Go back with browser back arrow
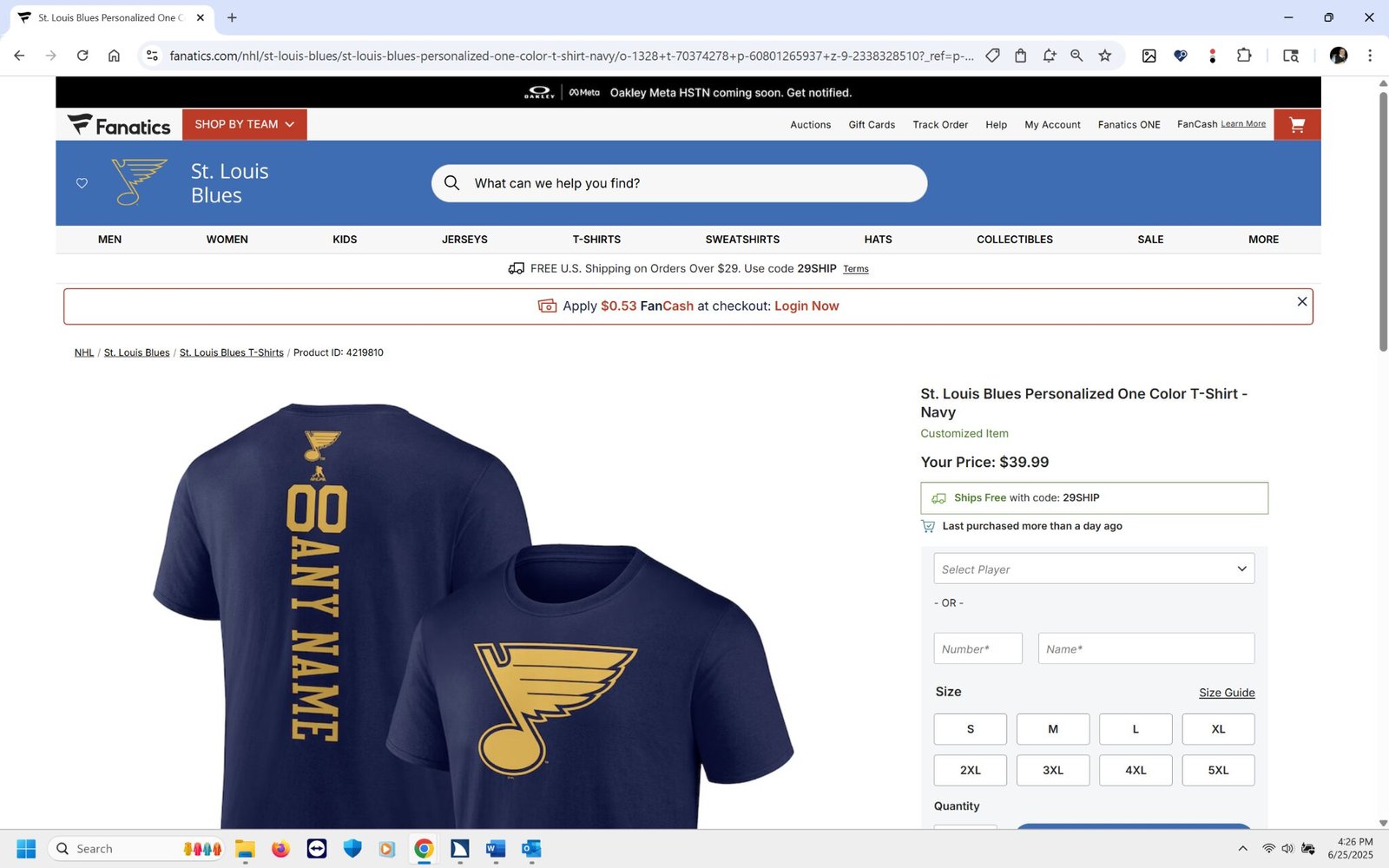This screenshot has height=868, width=1389. [19, 56]
